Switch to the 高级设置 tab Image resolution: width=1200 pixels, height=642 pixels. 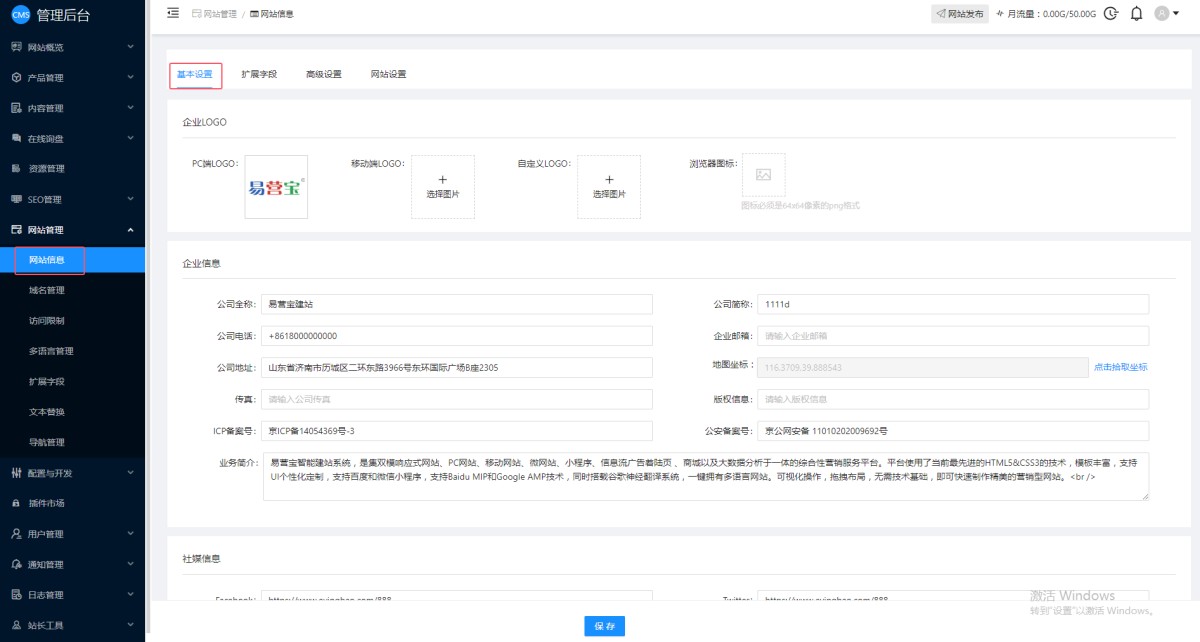point(323,74)
